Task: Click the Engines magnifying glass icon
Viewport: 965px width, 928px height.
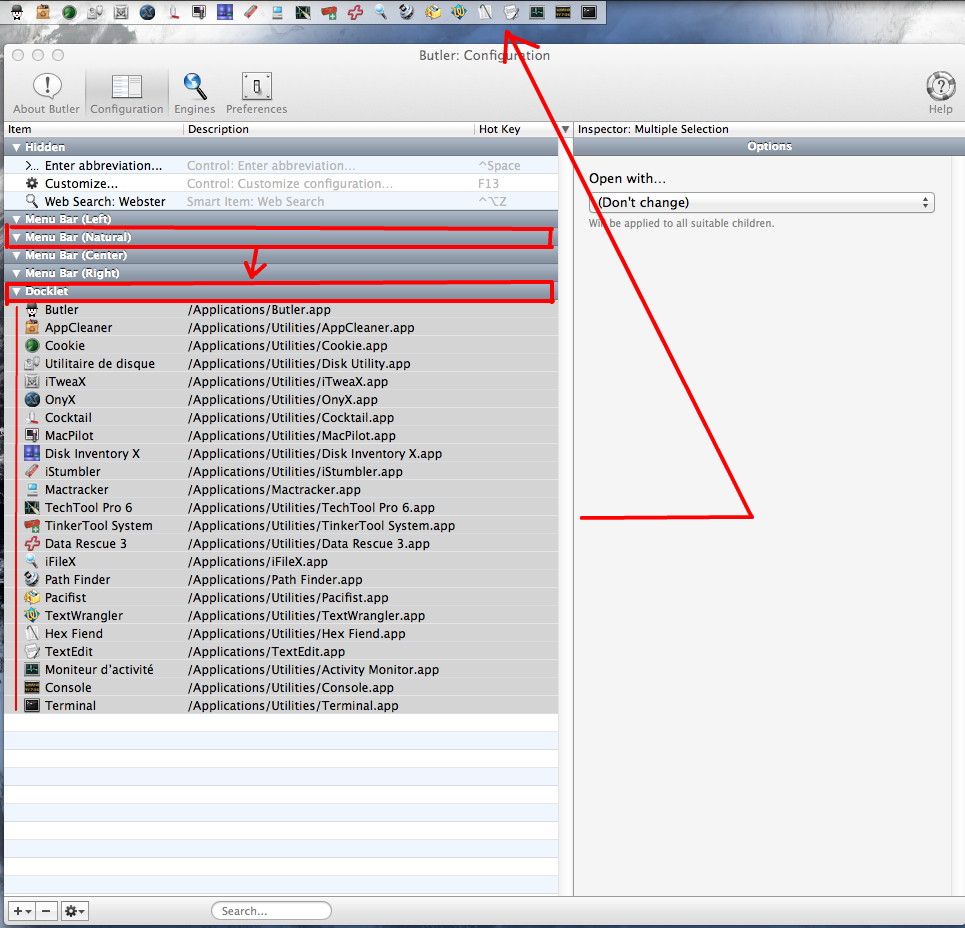Action: [x=194, y=92]
